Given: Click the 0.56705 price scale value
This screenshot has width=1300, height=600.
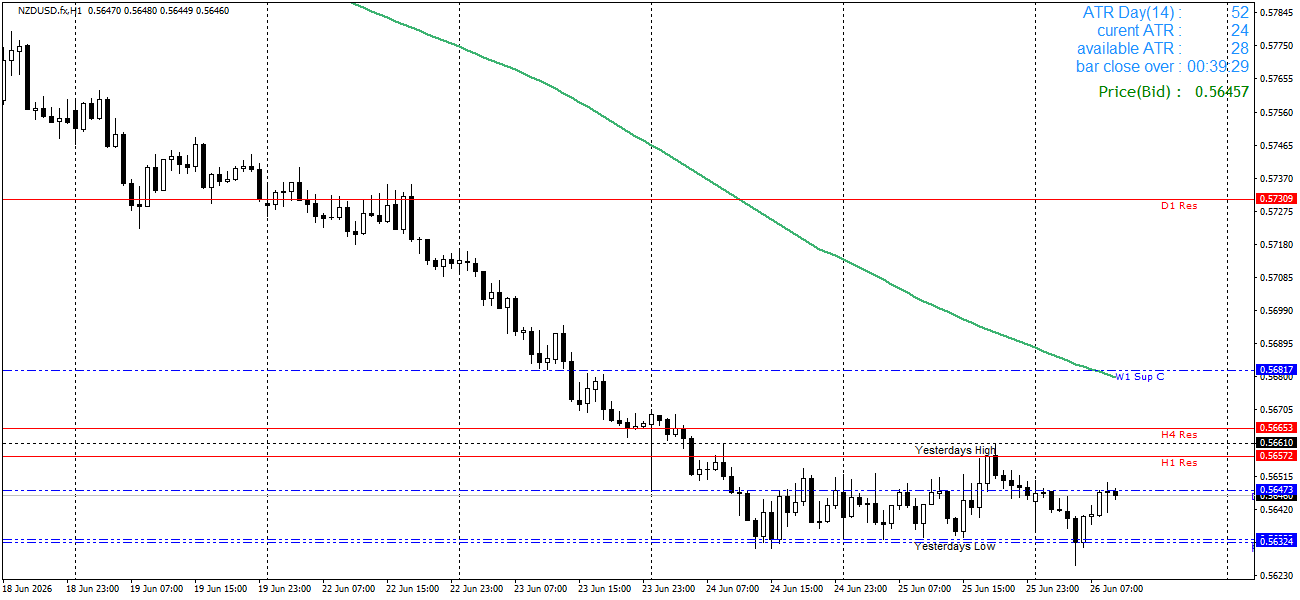Looking at the screenshot, I should (x=1276, y=409).
